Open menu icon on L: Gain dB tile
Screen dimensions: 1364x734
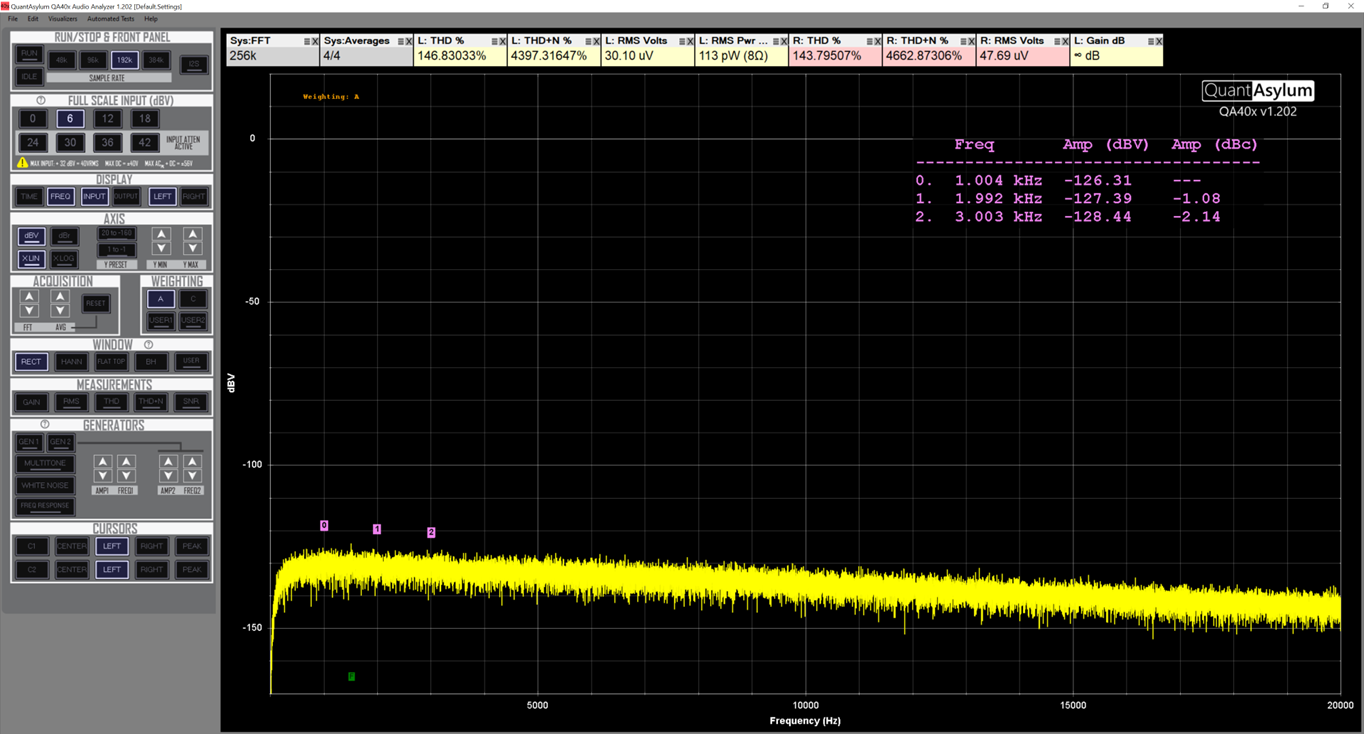[1149, 42]
